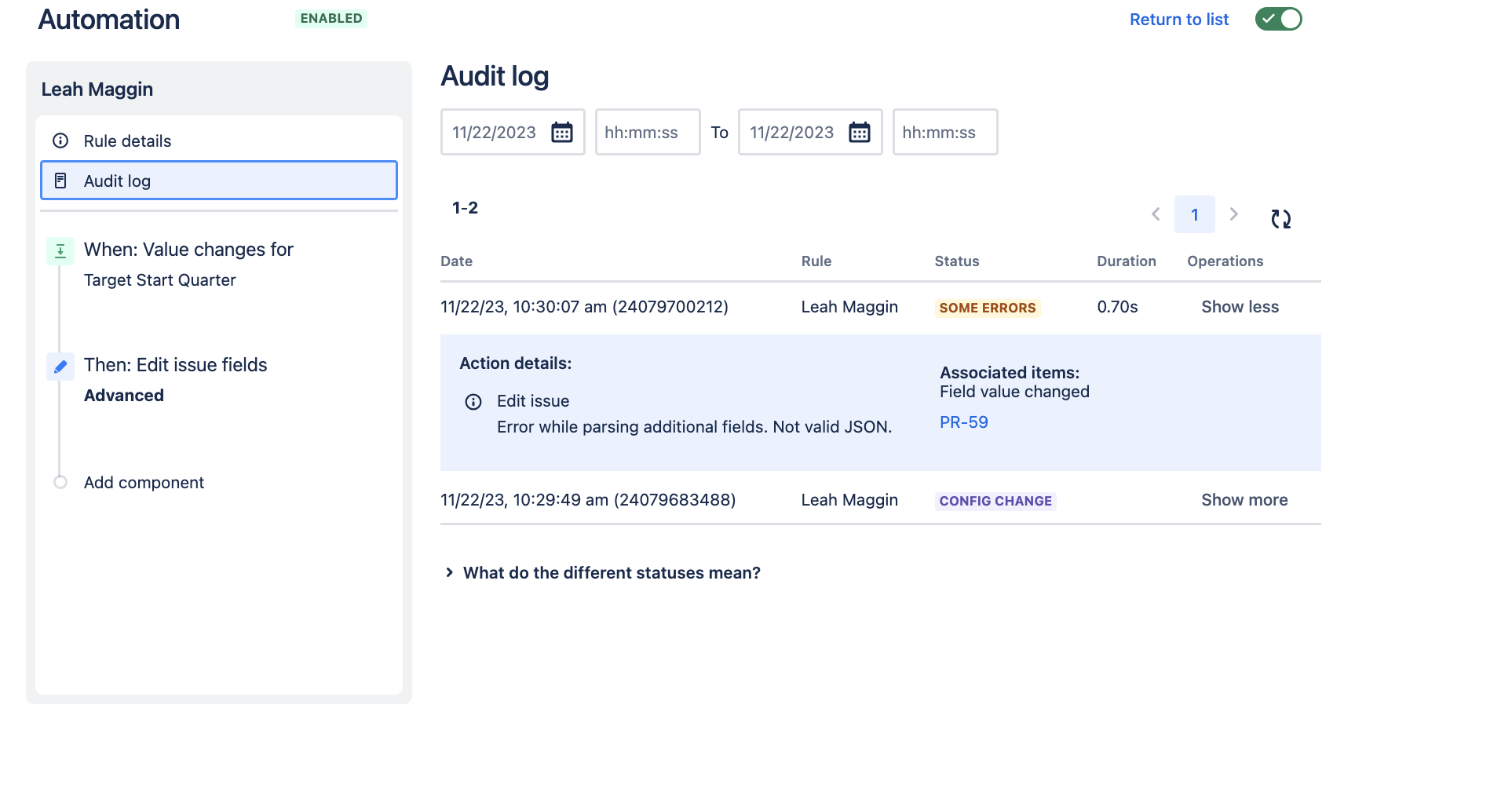Switch to the Rule details tab
Image resolution: width=1512 pixels, height=796 pixels.
pos(127,141)
